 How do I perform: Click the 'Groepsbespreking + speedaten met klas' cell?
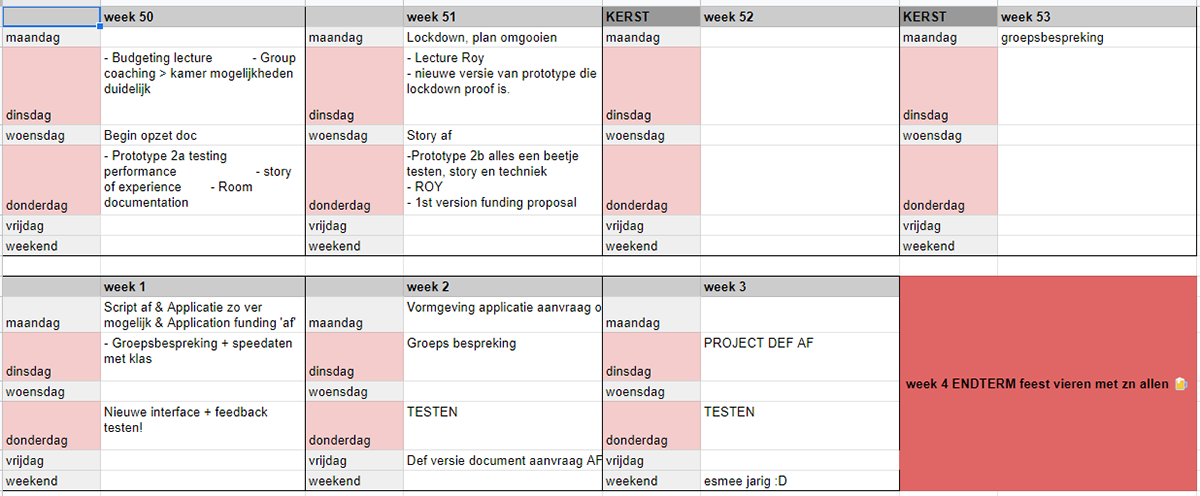click(x=203, y=357)
